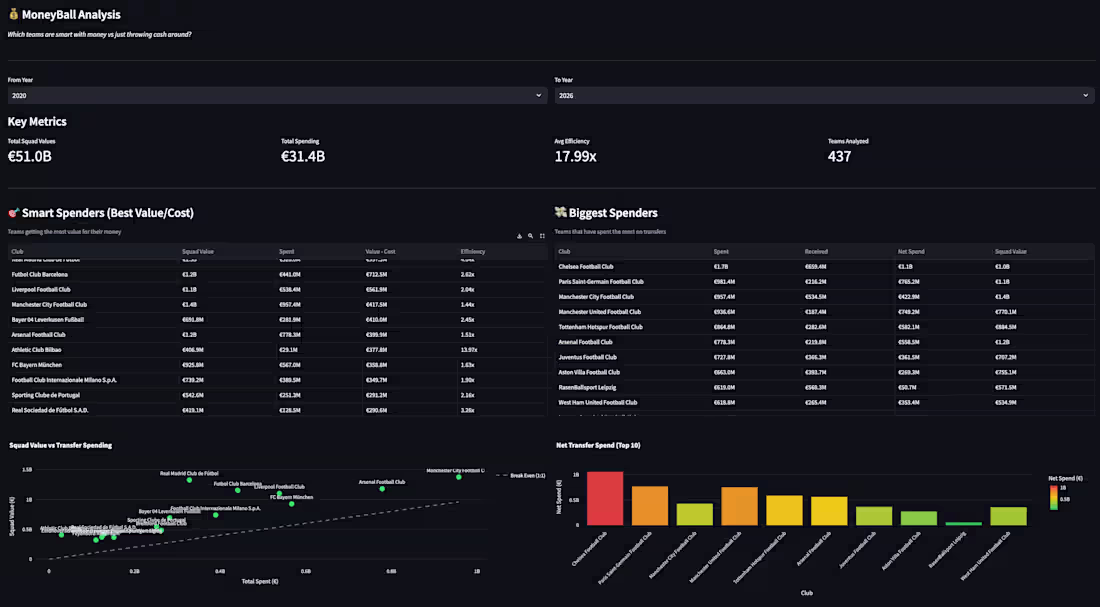Screen dimensions: 1100x607
Task: Select the Chelsea Football Club row in Biggest Spenders
Action: 700,266
